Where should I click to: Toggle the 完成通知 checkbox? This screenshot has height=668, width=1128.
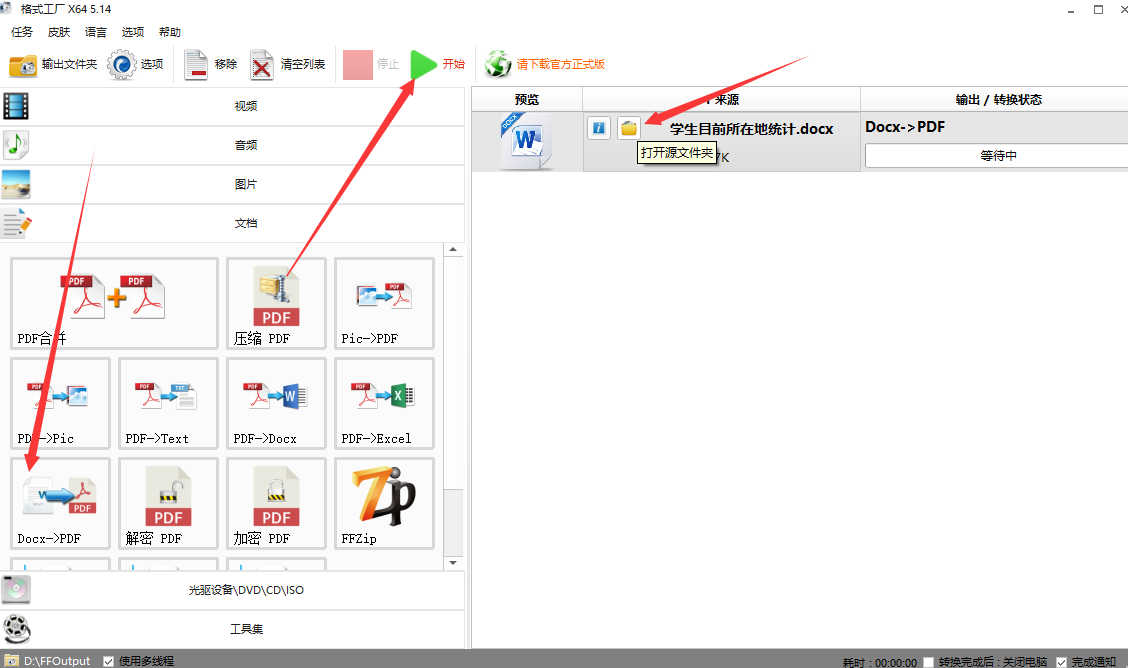pyautogui.click(x=1061, y=662)
